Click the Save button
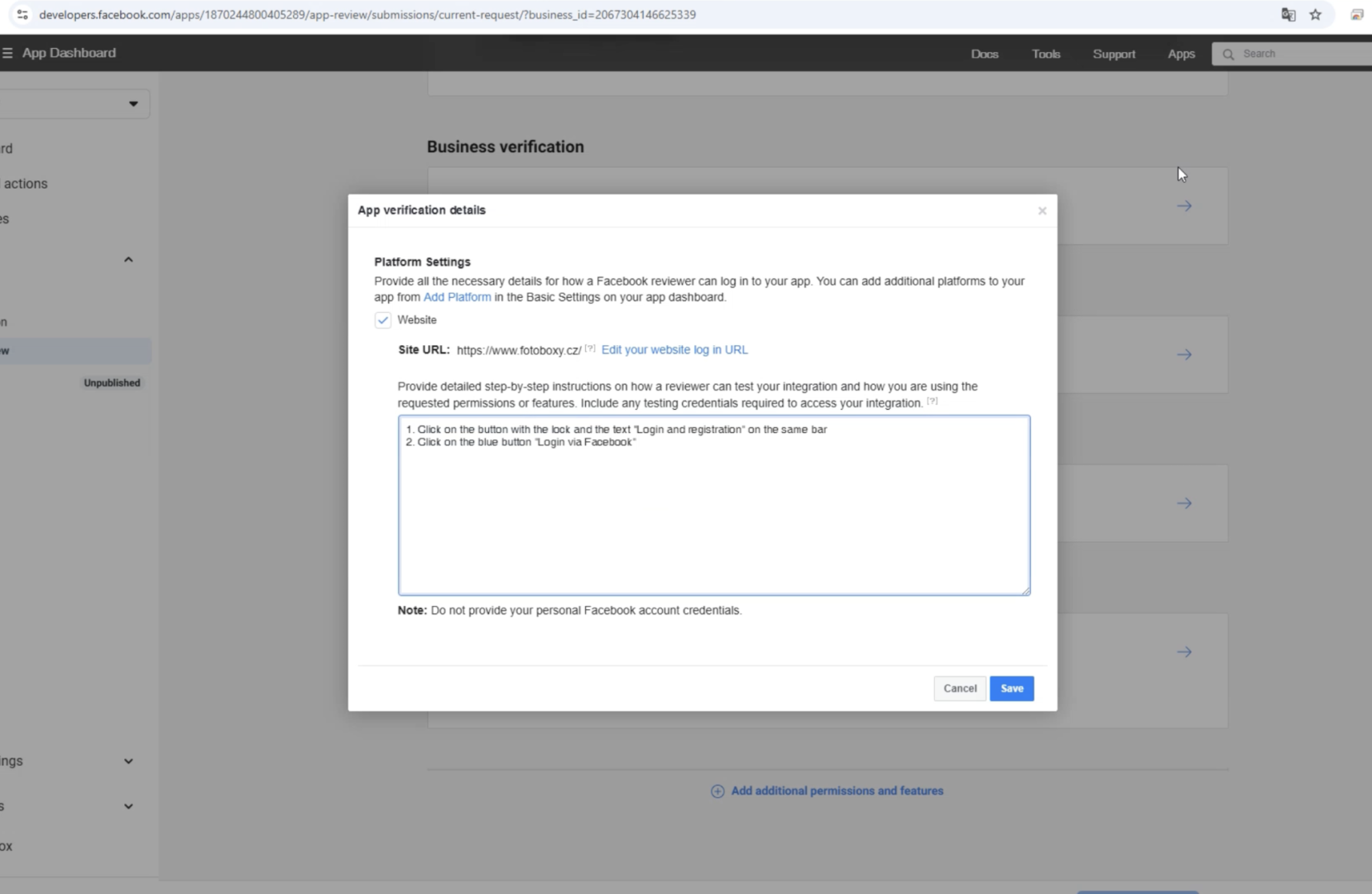Image resolution: width=1372 pixels, height=894 pixels. click(1011, 689)
